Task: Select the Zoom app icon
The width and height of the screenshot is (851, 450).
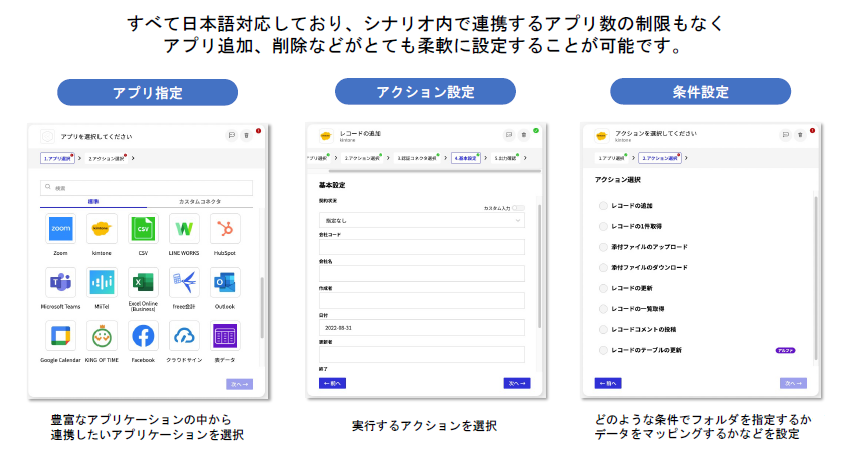Action: pyautogui.click(x=60, y=229)
